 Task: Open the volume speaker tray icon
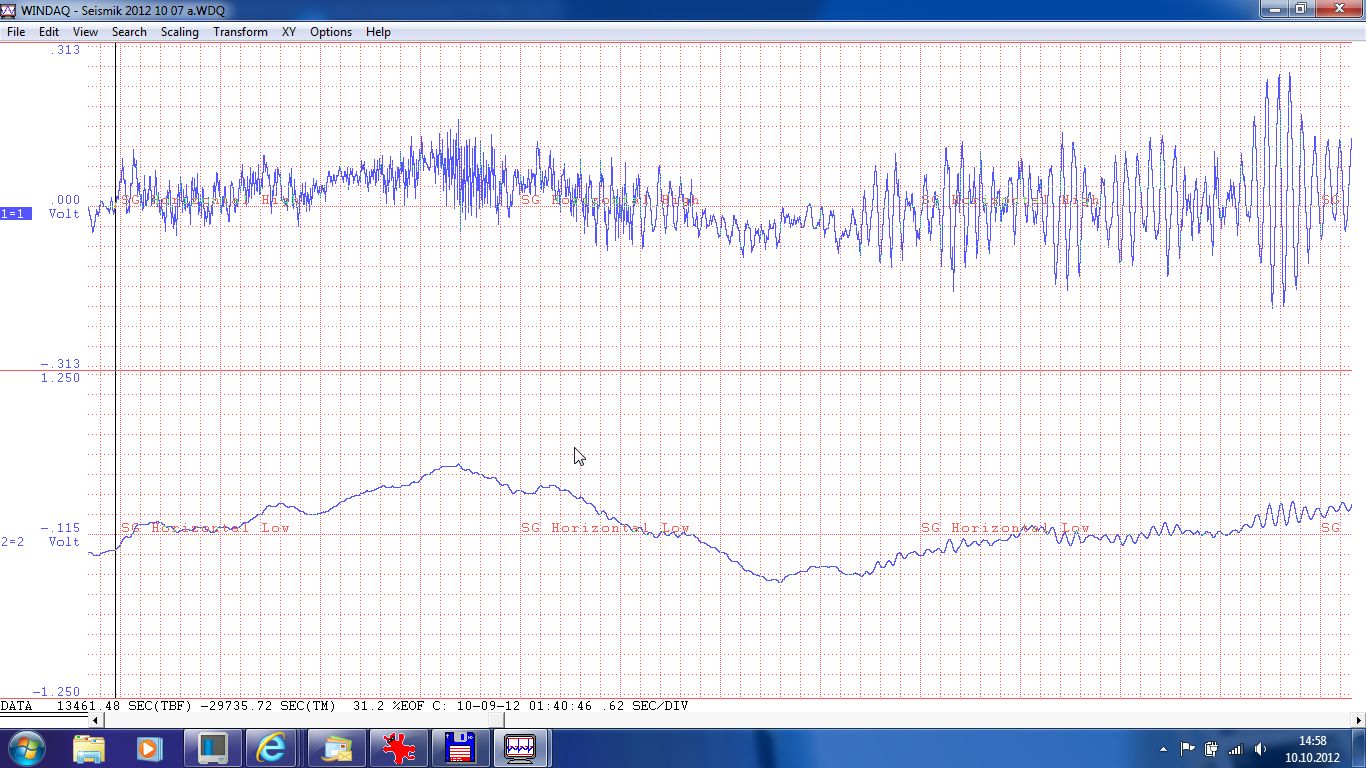click(x=1259, y=749)
